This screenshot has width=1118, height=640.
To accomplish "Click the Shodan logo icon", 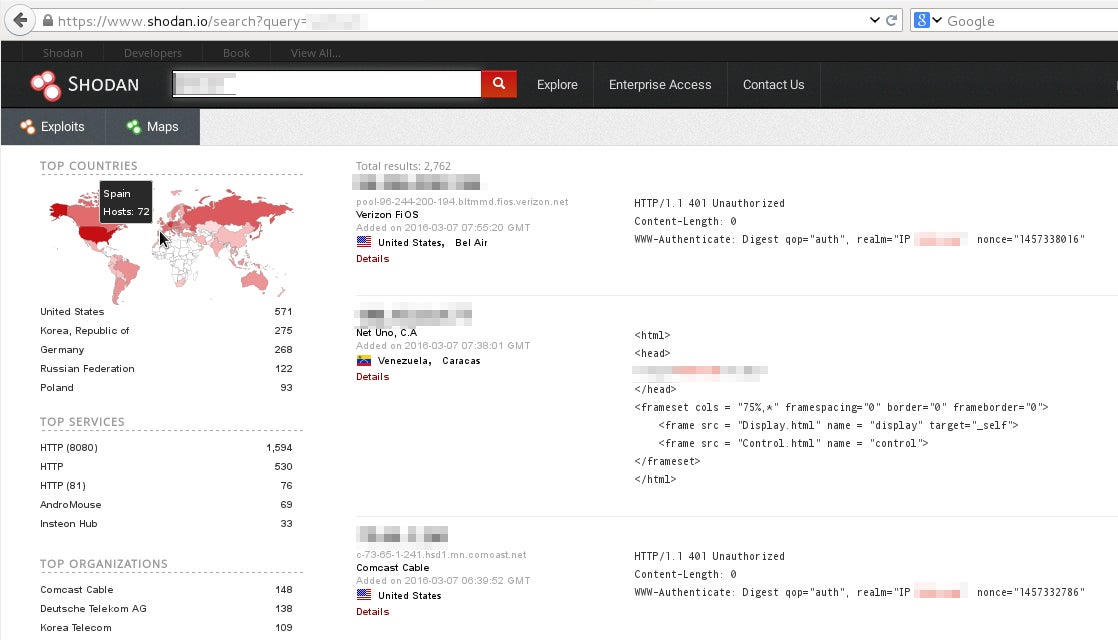I will tap(46, 85).
